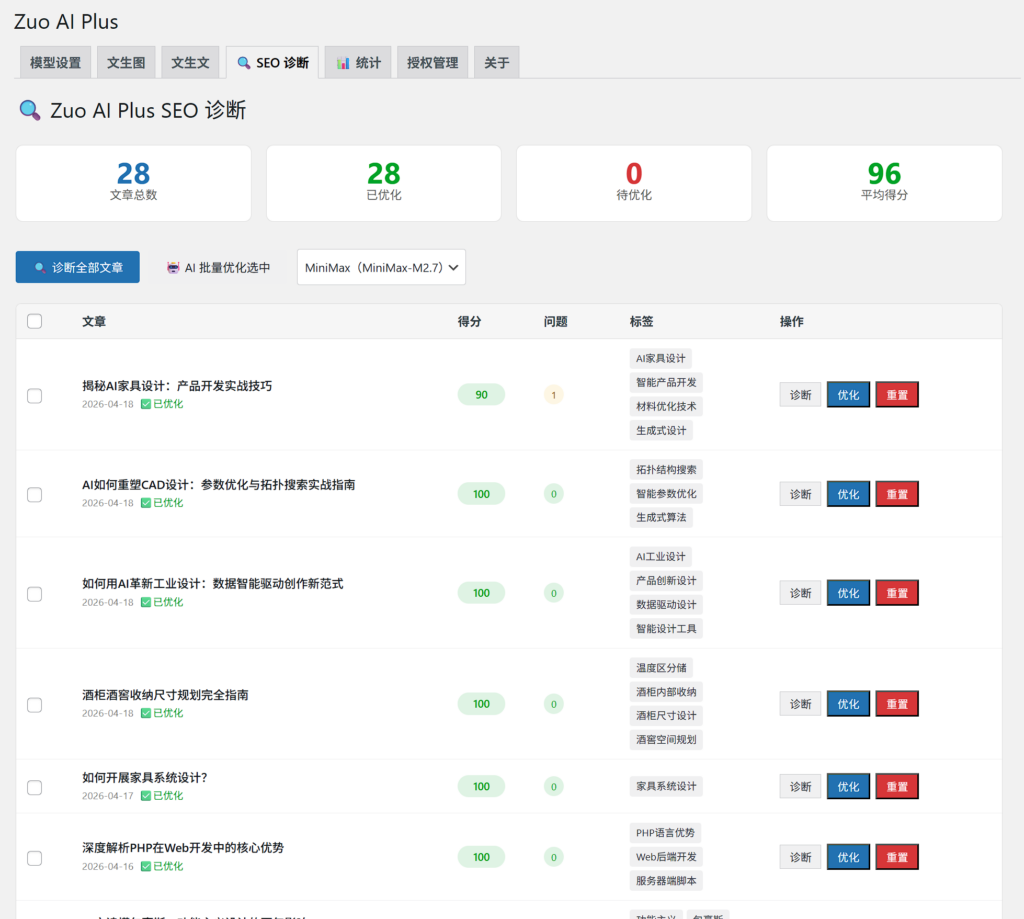Click the green 已优化 checkmark for 酒柜酒窖收纳 article
Viewport: 1024px width, 919px height.
146,713
